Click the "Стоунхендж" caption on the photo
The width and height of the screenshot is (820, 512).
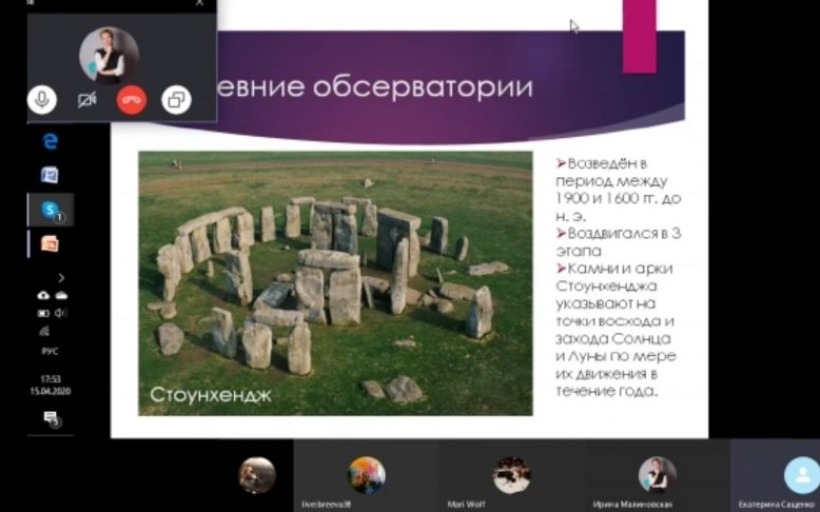(x=211, y=394)
